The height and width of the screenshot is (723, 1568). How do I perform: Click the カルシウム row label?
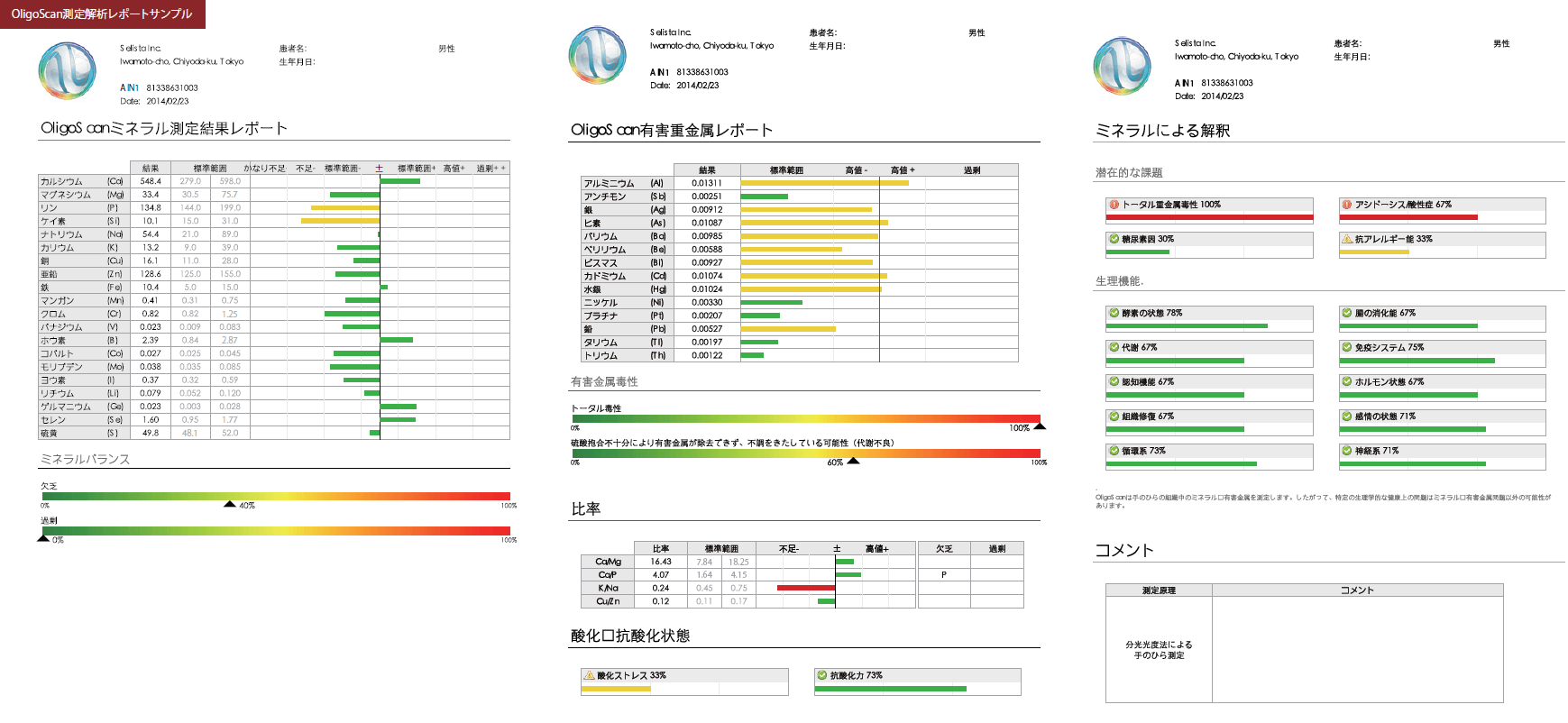(61, 181)
